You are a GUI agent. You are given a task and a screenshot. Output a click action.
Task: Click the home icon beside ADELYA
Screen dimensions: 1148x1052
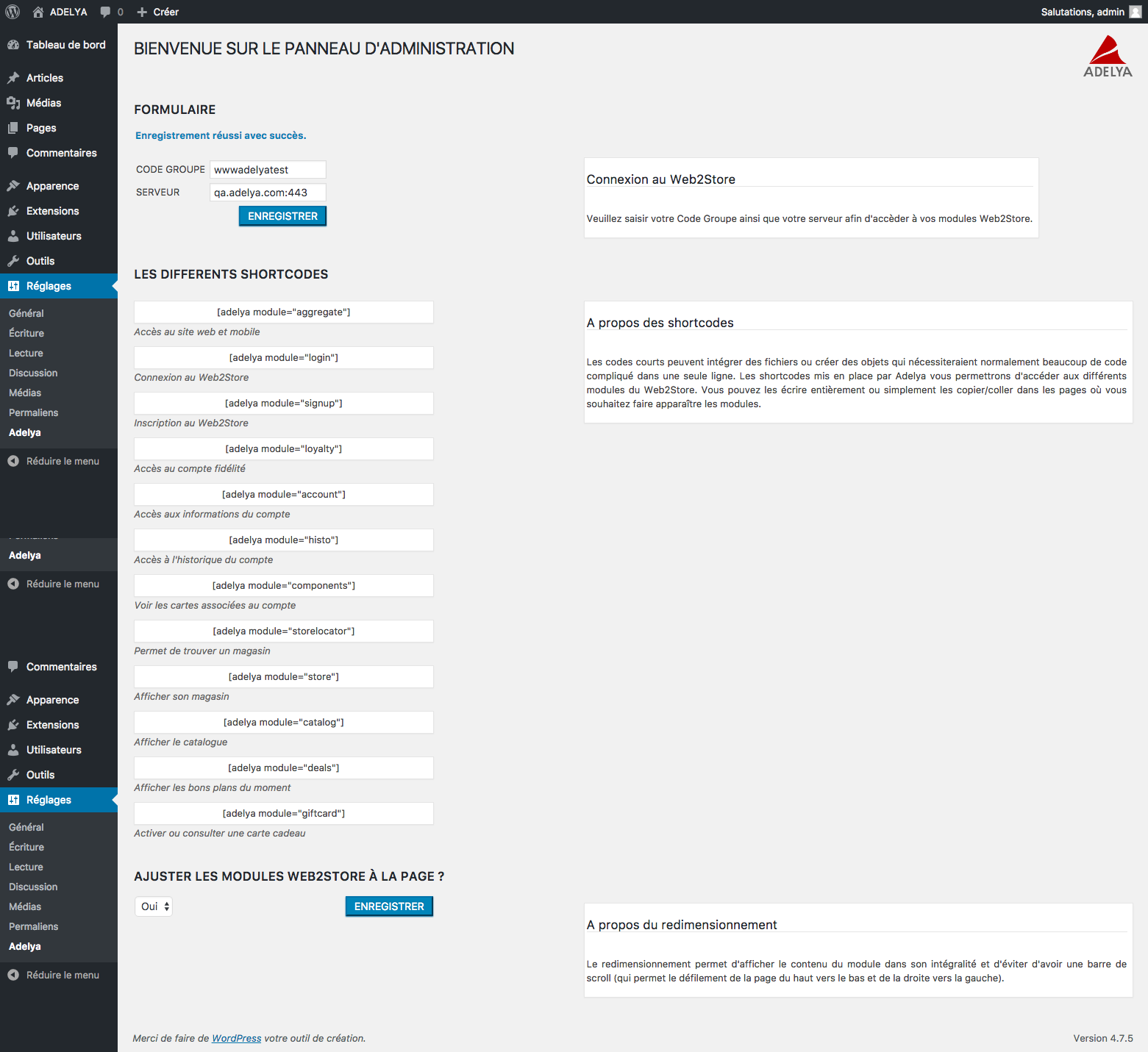click(38, 12)
